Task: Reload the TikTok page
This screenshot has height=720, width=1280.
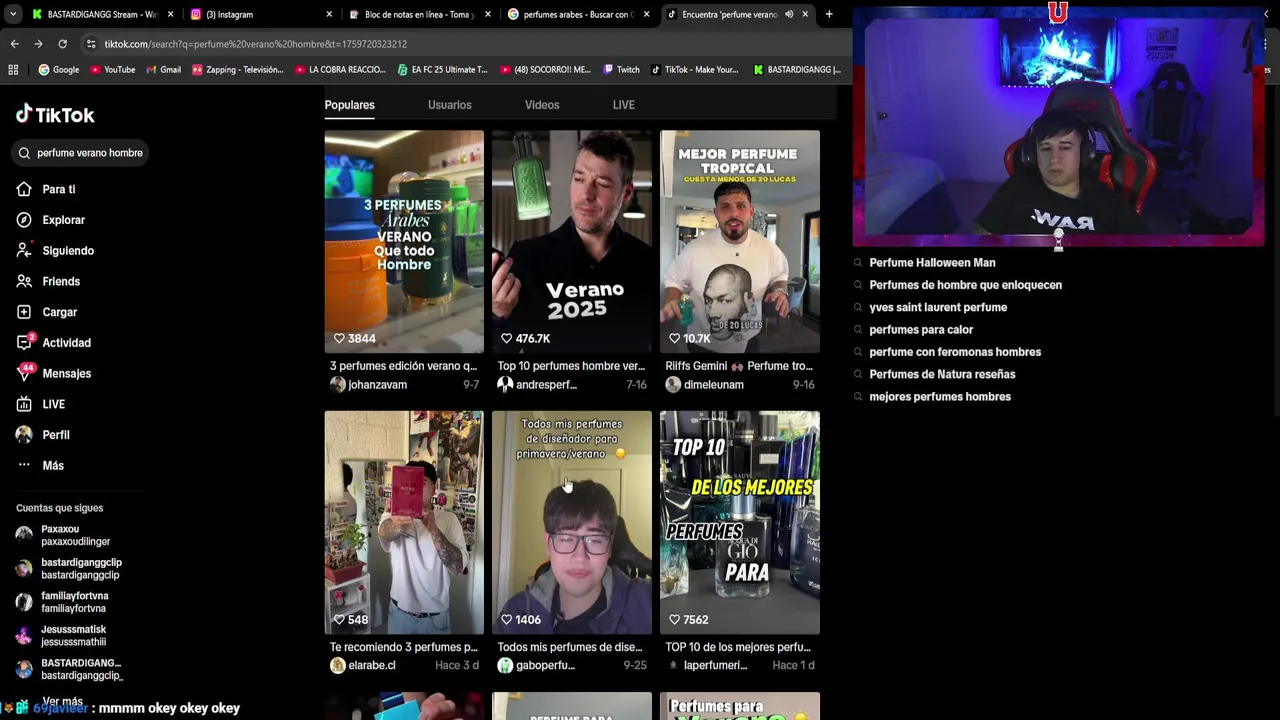Action: point(62,44)
